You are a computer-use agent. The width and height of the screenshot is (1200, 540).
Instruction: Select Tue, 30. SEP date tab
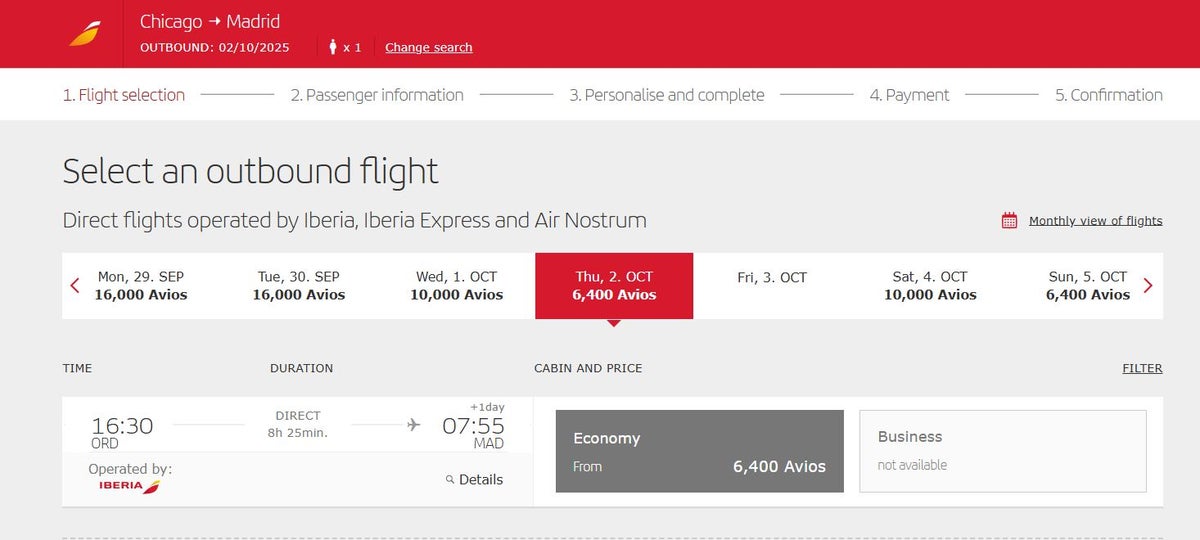click(299, 286)
